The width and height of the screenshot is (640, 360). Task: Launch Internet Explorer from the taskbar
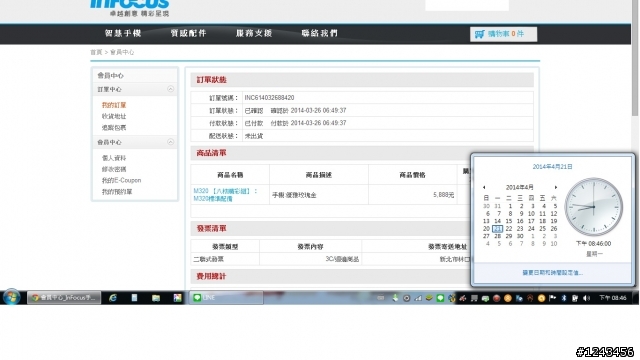(x=112, y=298)
